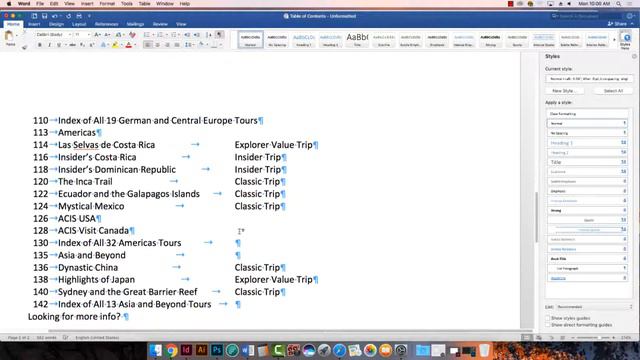Apply bulleted list
Viewport: 640px width, 360px height.
coord(147,35)
